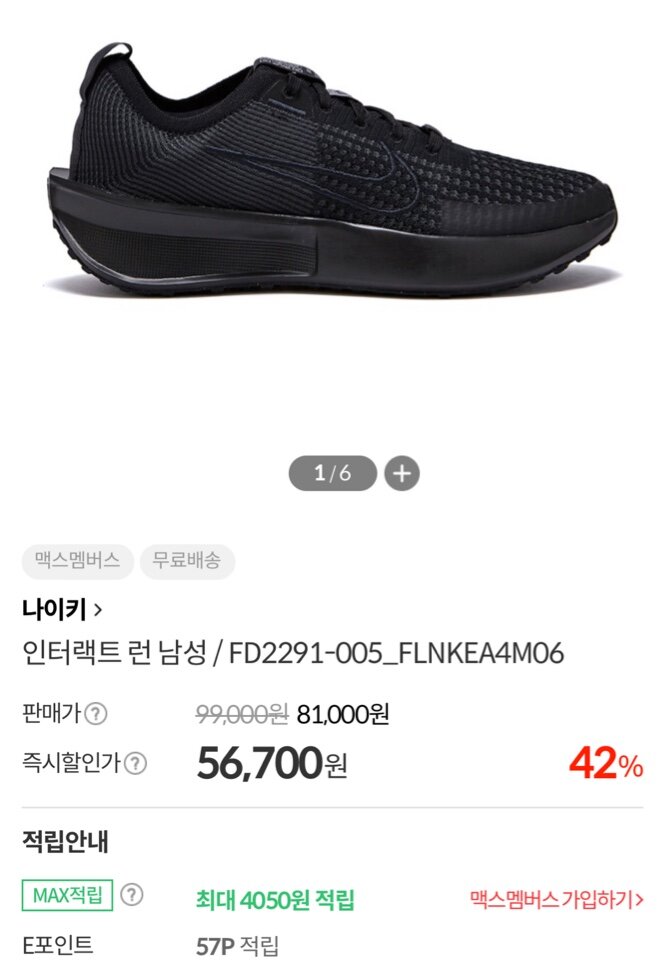
Task: Tap the plus icon to enlarge images
Action: (402, 473)
